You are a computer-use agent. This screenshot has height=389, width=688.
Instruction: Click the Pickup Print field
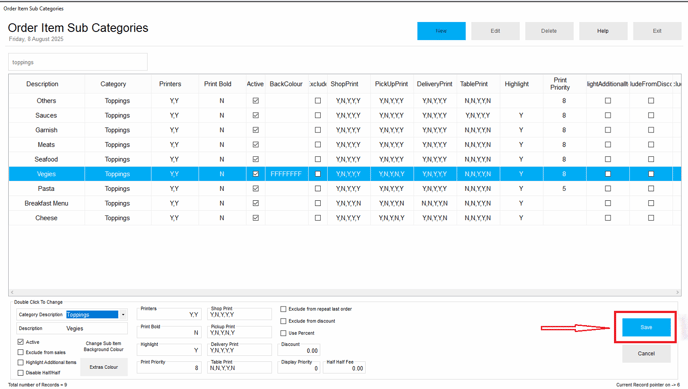[240, 332]
